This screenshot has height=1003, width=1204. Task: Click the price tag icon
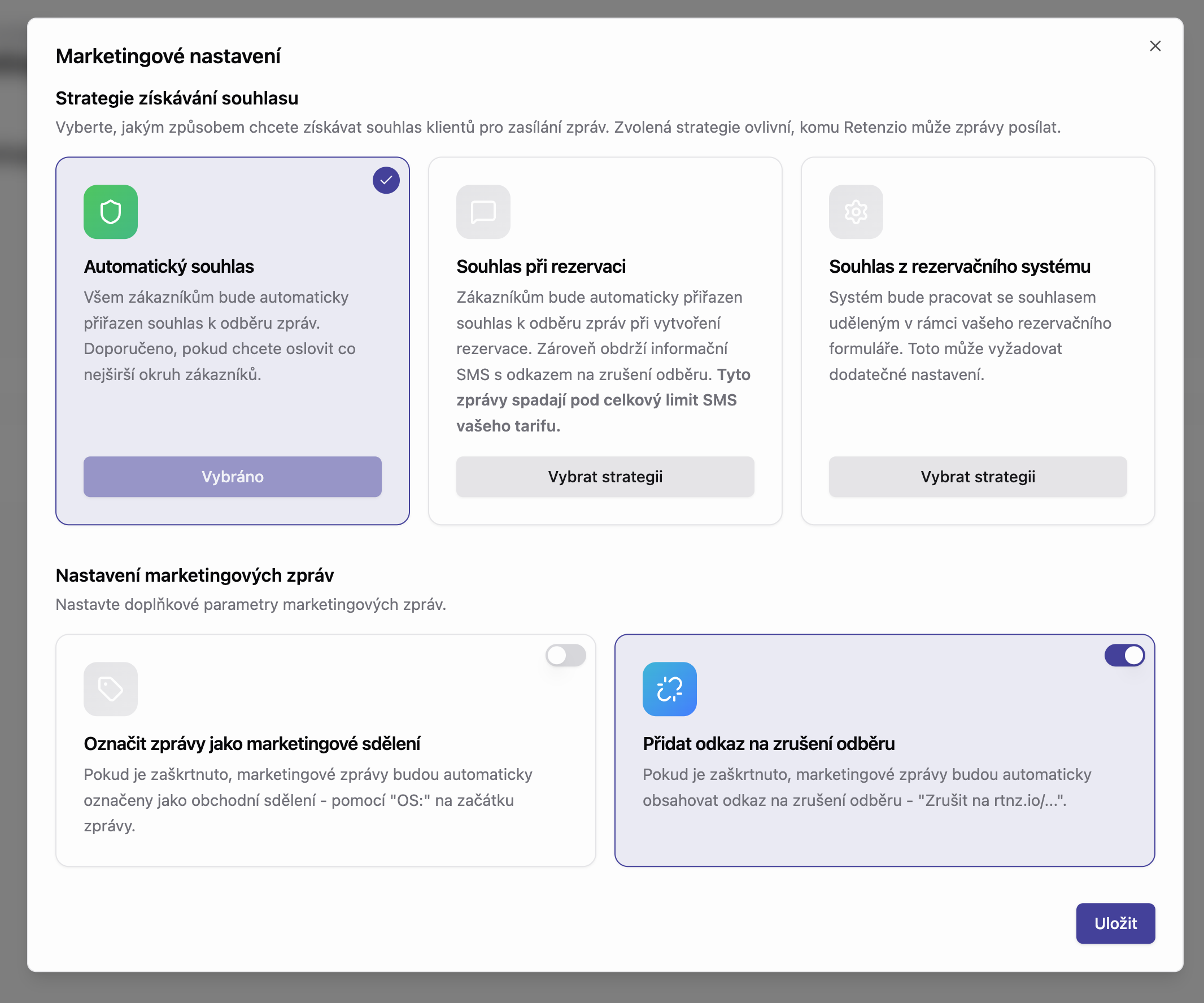pyautogui.click(x=111, y=689)
